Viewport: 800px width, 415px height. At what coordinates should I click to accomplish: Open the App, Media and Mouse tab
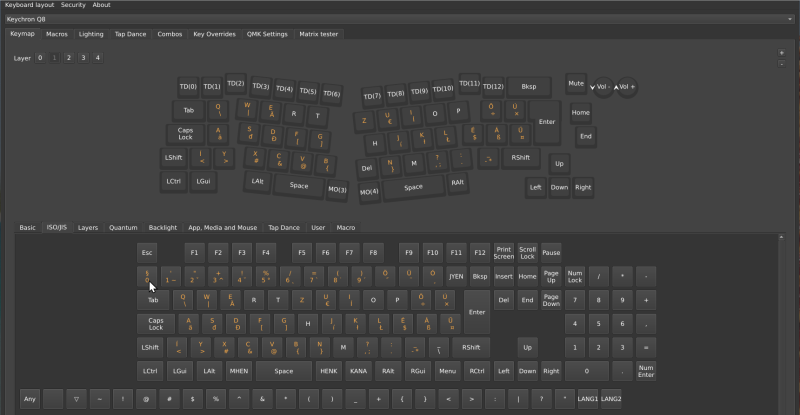tap(222, 228)
